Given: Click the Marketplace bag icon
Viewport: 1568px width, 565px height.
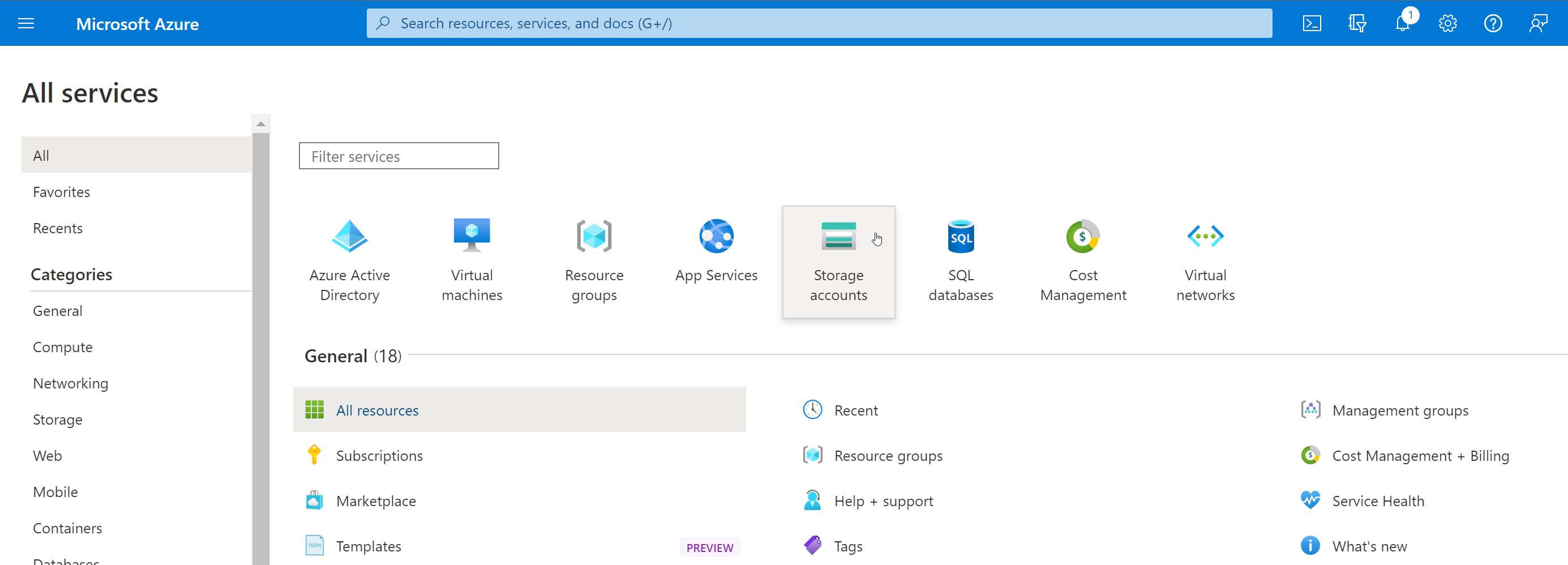Looking at the screenshot, I should pos(314,500).
